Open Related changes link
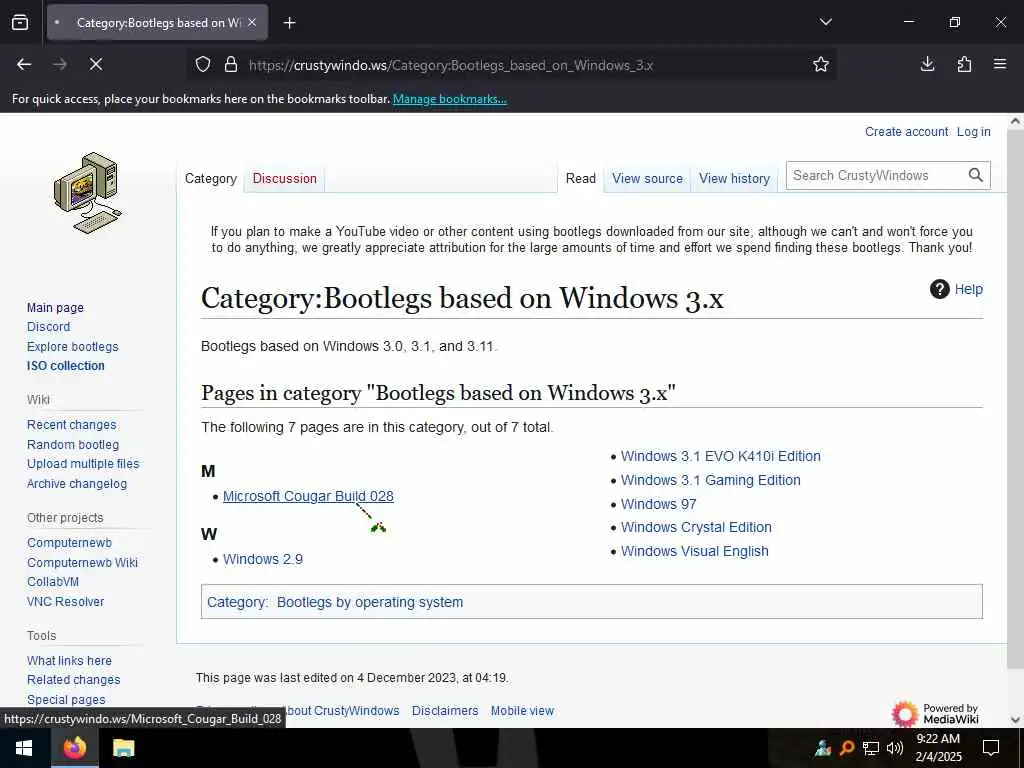The width and height of the screenshot is (1024, 768). coord(73,680)
